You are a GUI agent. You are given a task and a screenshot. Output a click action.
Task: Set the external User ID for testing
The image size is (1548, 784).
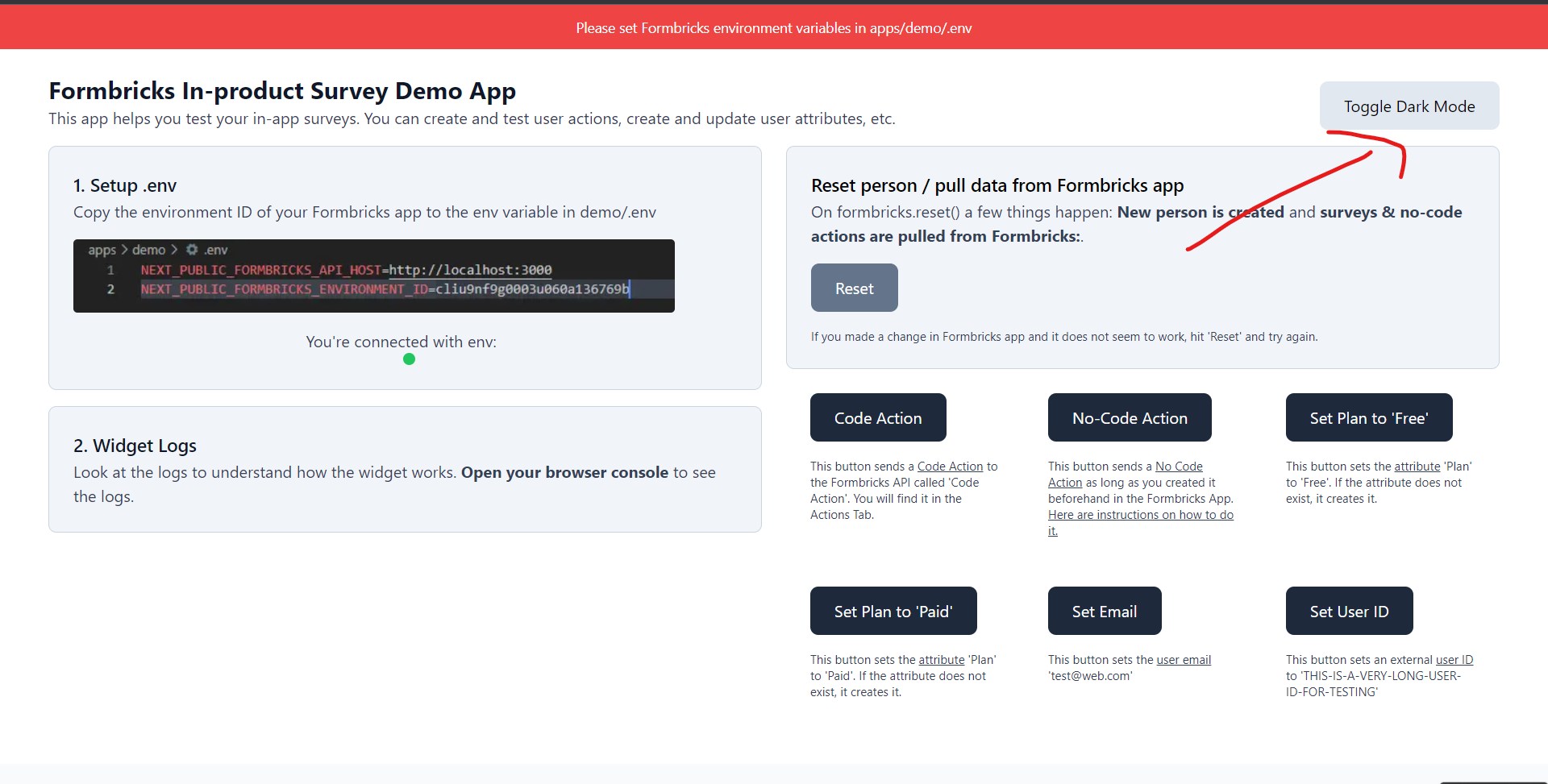tap(1348, 611)
